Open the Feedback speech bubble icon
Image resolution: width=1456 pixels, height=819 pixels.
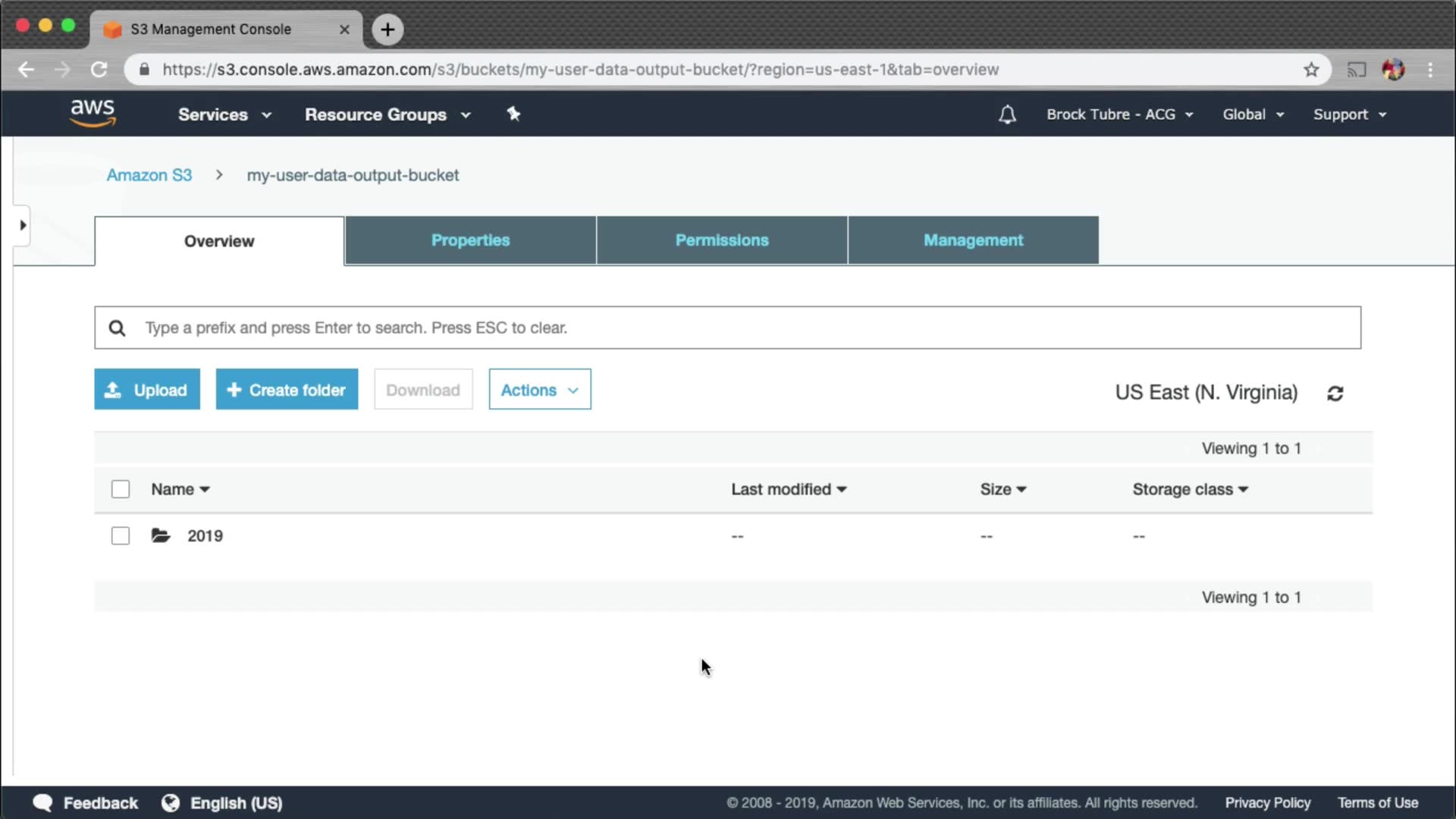[x=43, y=802]
